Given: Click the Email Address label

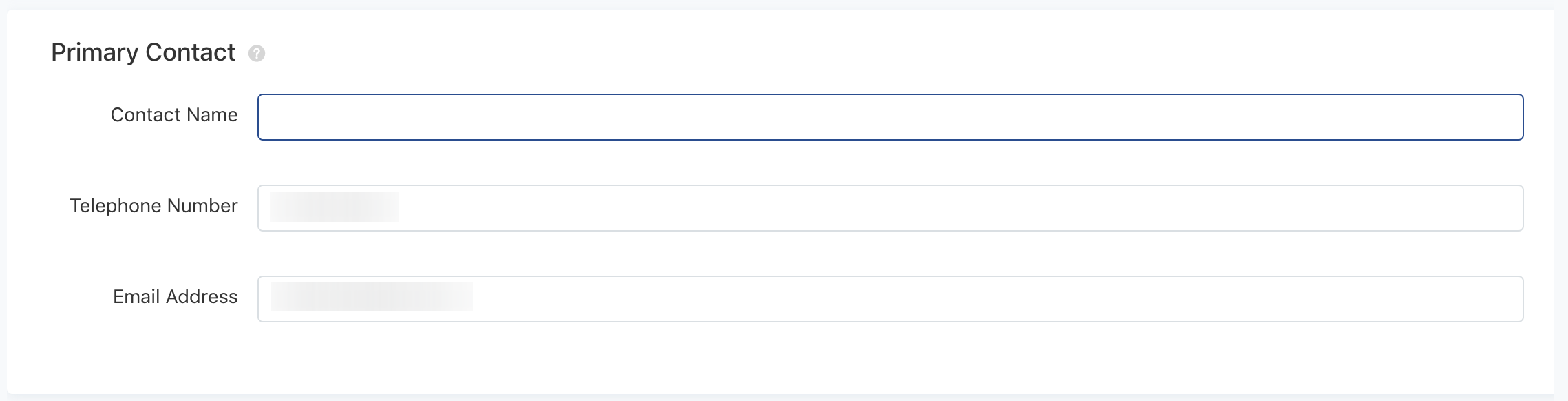Looking at the screenshot, I should point(176,297).
